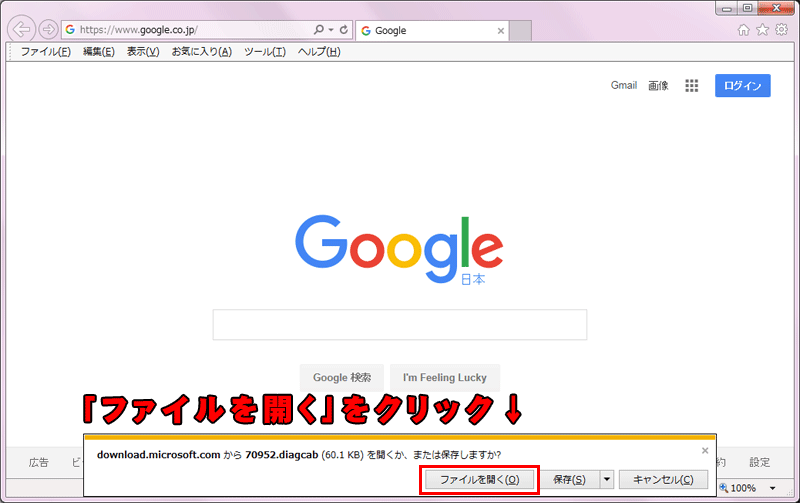Click the 広告 footer link

pyautogui.click(x=38, y=463)
